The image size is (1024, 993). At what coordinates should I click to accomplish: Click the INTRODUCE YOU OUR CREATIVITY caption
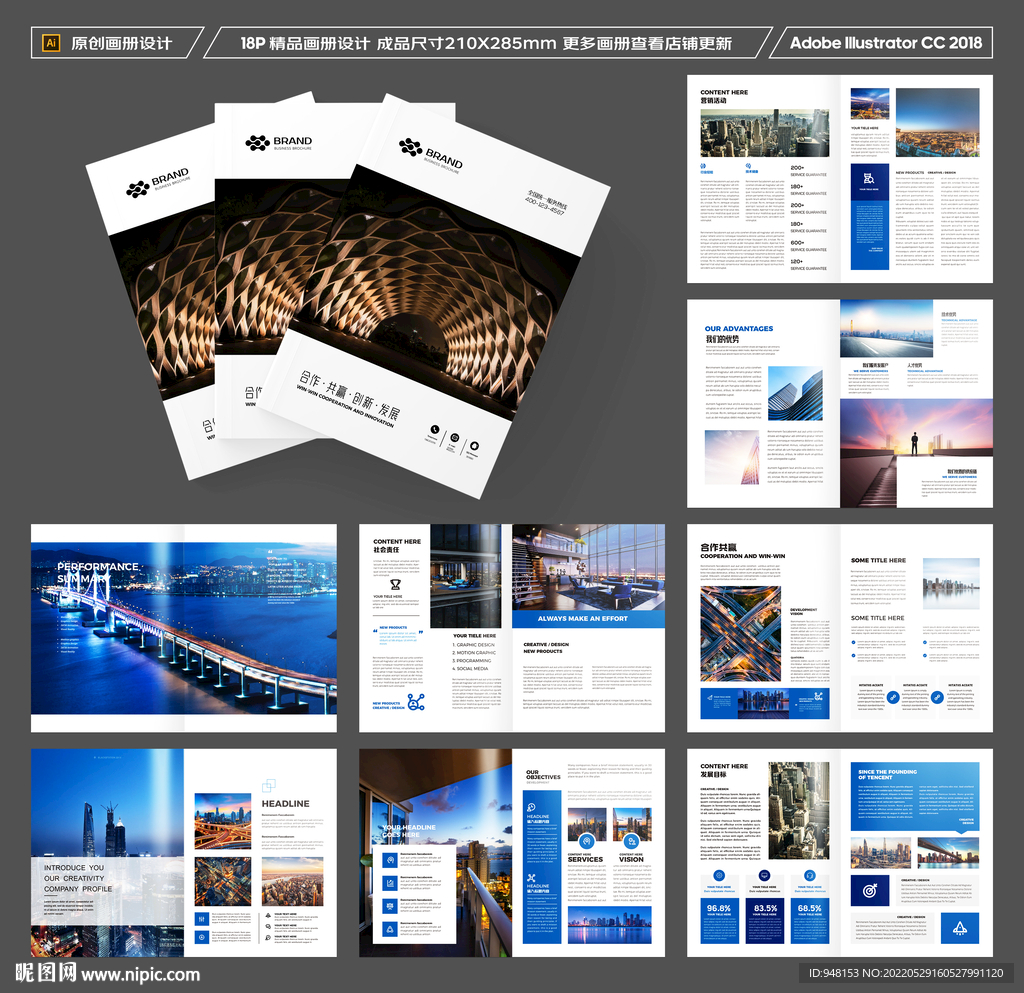[78, 878]
